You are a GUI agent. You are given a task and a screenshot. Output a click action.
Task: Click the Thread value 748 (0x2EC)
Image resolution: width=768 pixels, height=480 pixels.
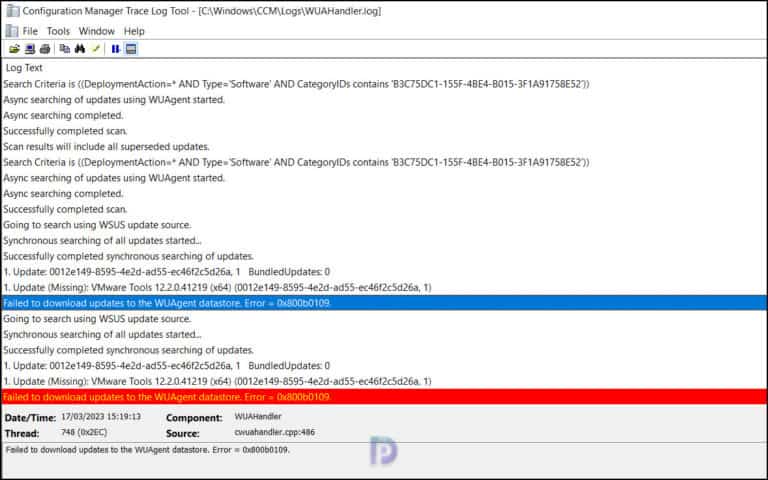tap(84, 432)
